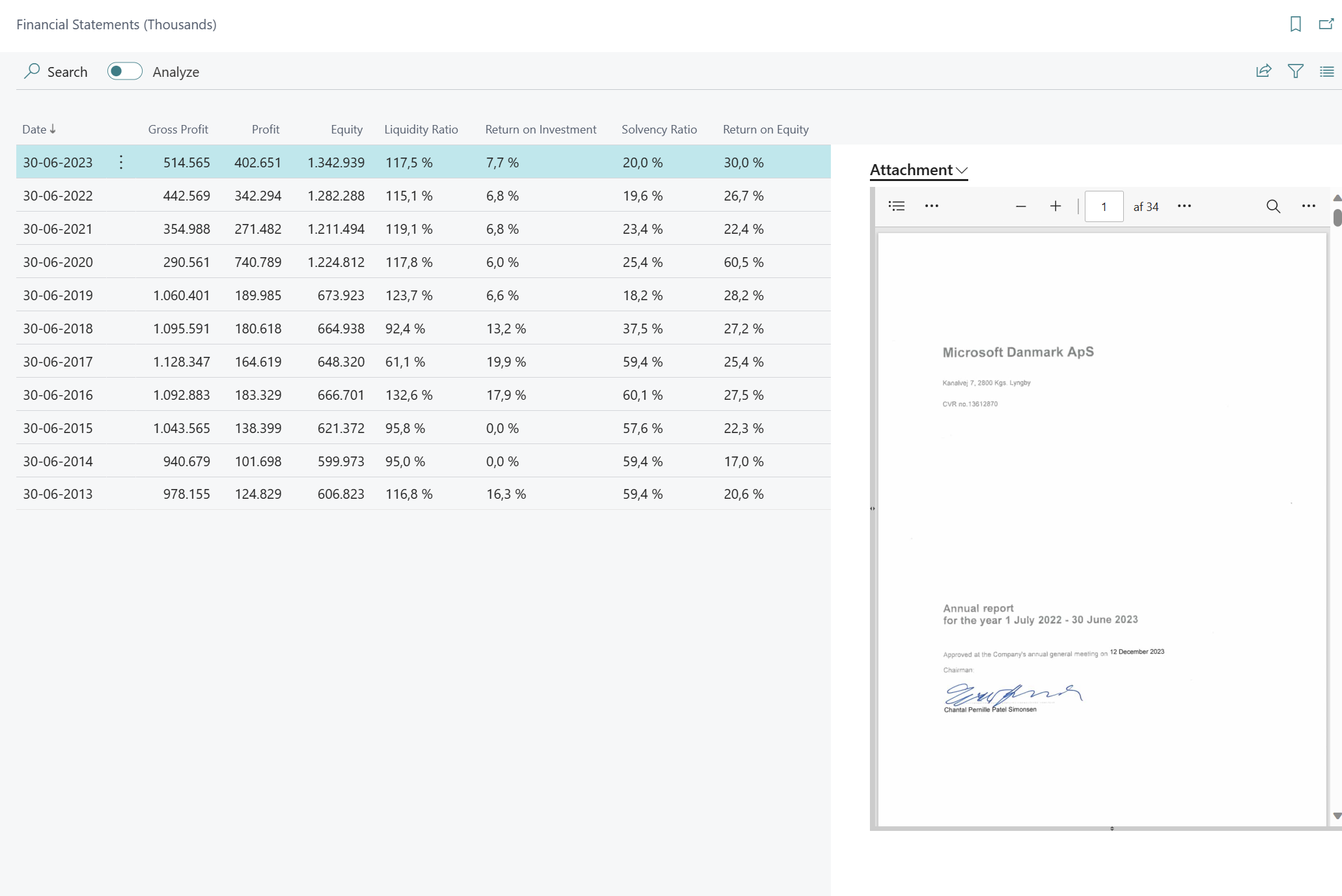Show more options for the 30-06-2023 row
The width and height of the screenshot is (1342, 896).
pos(121,162)
